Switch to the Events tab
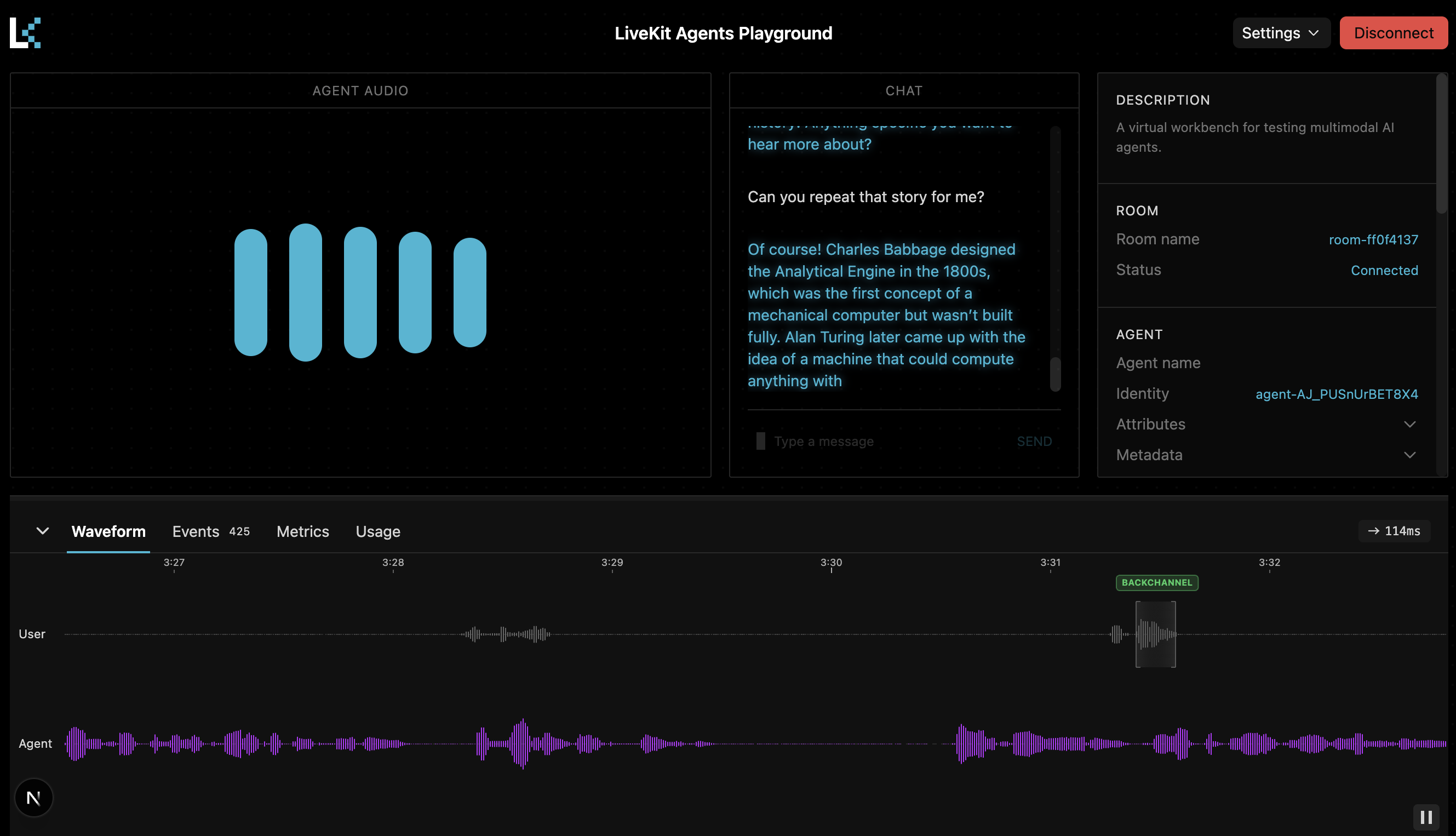This screenshot has height=836, width=1456. pos(196,532)
